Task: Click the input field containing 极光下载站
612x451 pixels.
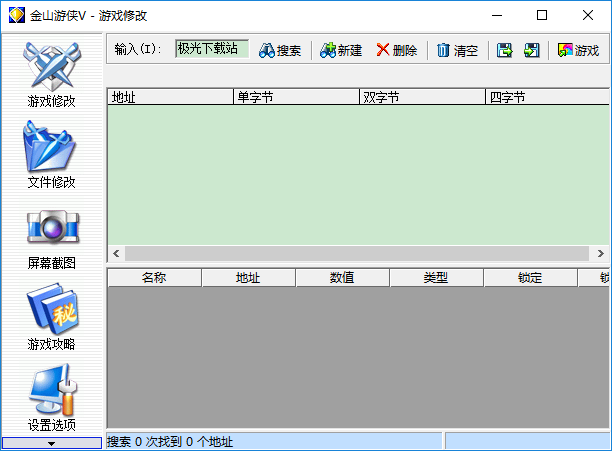Action: coord(212,49)
